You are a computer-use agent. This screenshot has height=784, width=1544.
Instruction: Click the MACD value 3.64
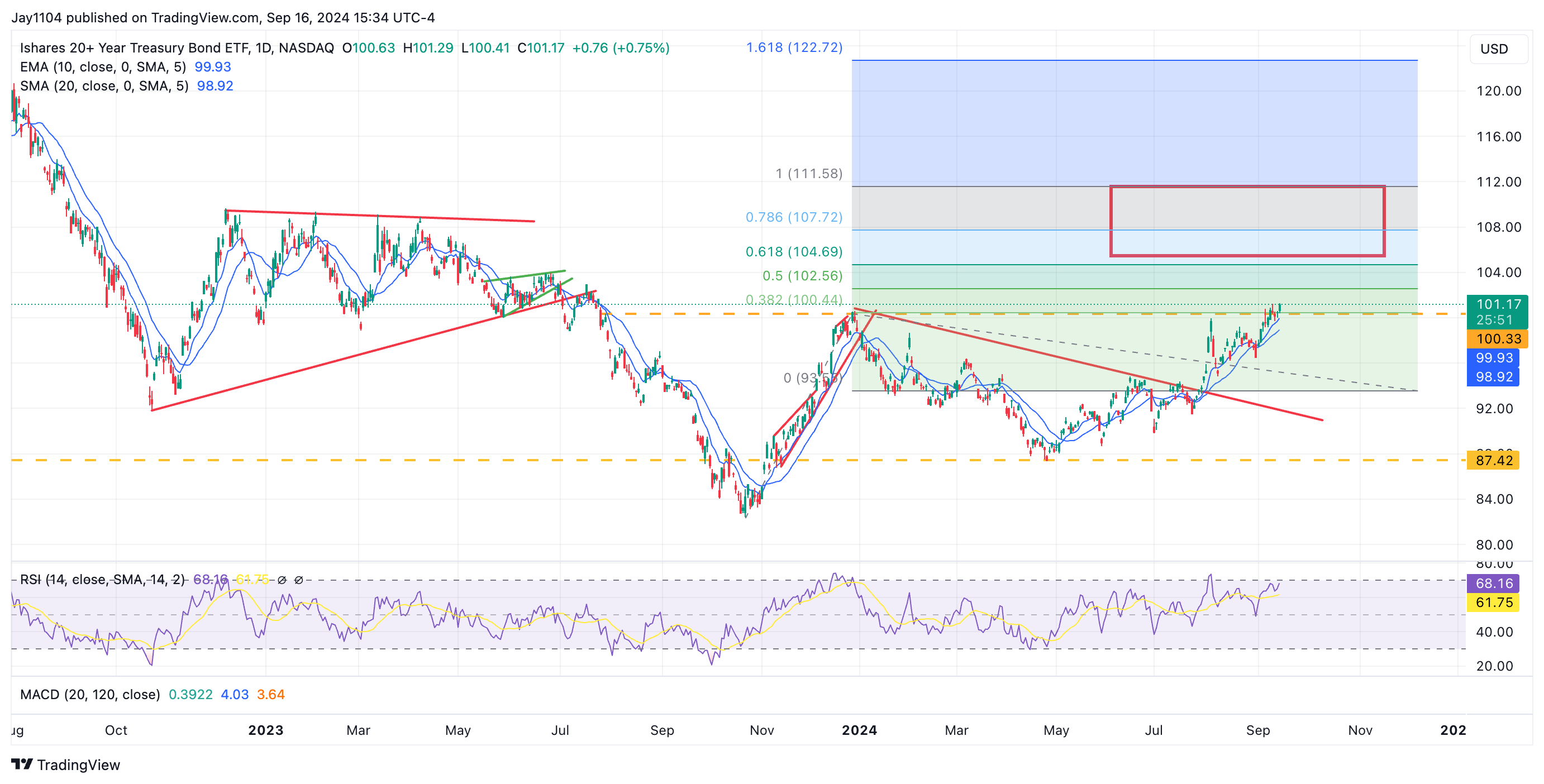(x=271, y=695)
